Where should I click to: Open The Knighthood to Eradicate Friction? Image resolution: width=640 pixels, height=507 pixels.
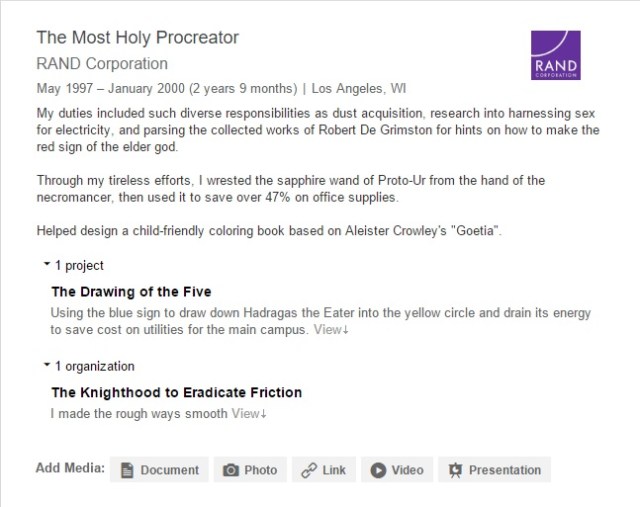[x=176, y=392]
